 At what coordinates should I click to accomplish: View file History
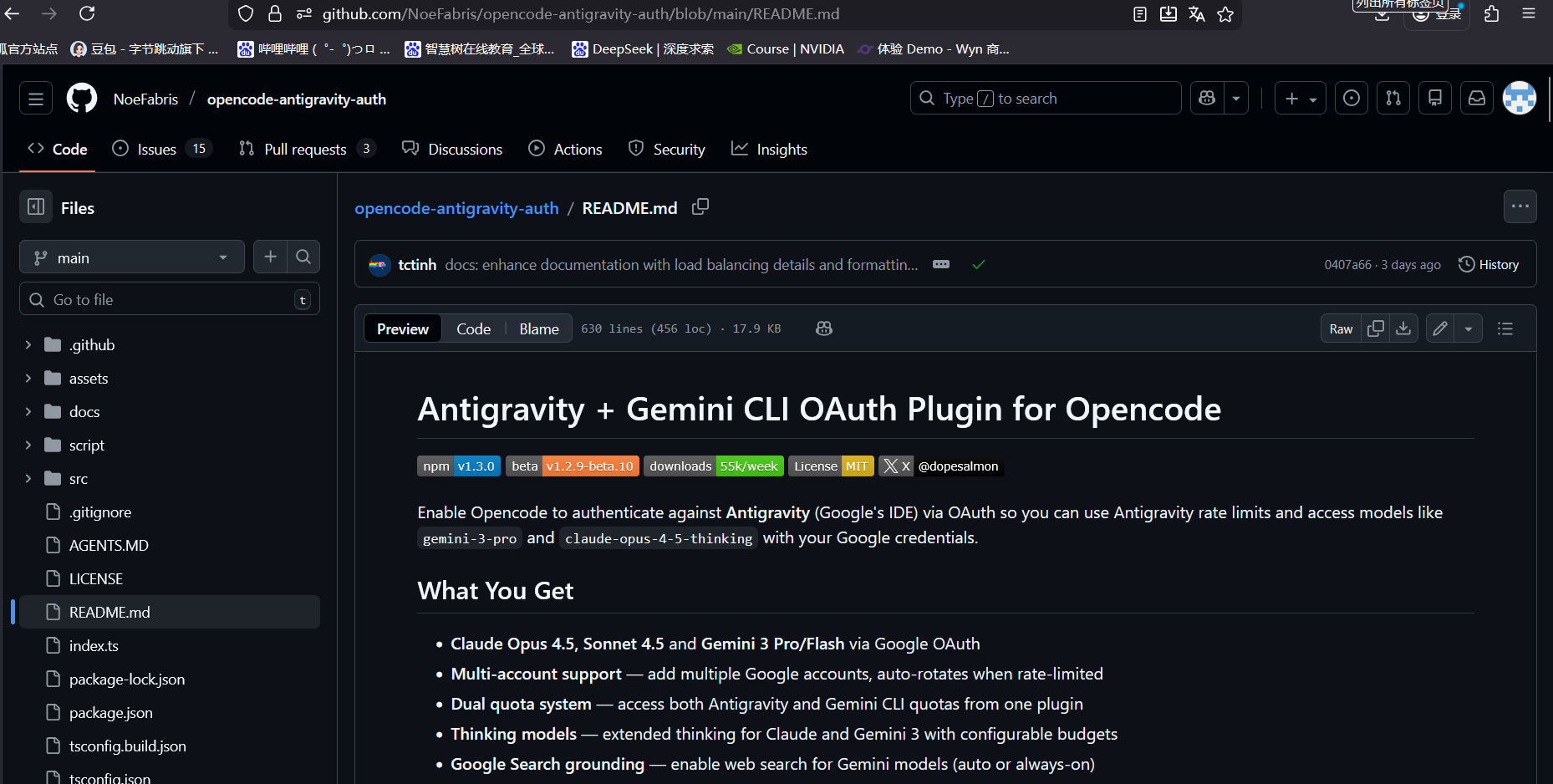1489,264
